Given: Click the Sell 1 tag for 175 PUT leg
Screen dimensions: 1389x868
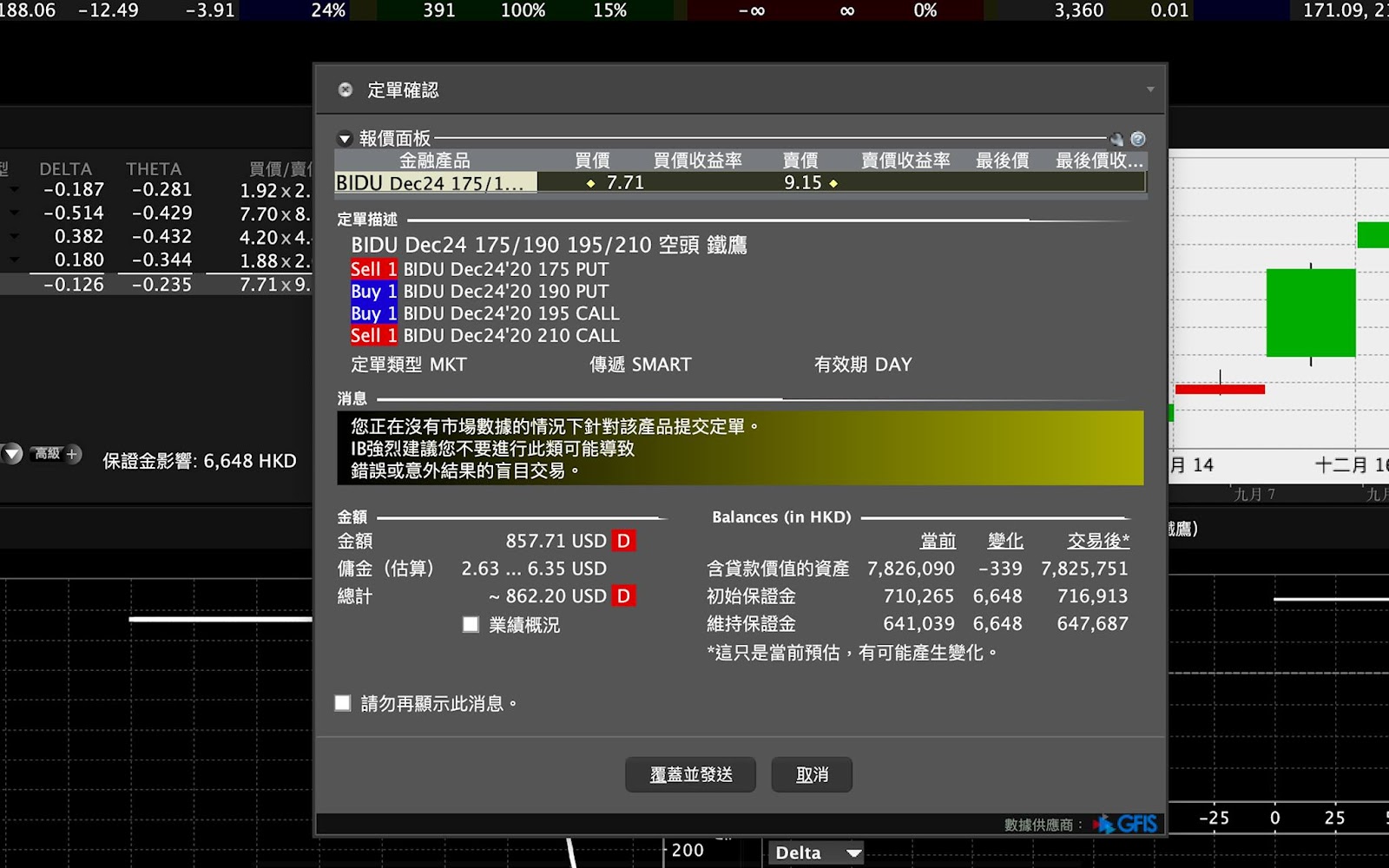Looking at the screenshot, I should coord(373,269).
